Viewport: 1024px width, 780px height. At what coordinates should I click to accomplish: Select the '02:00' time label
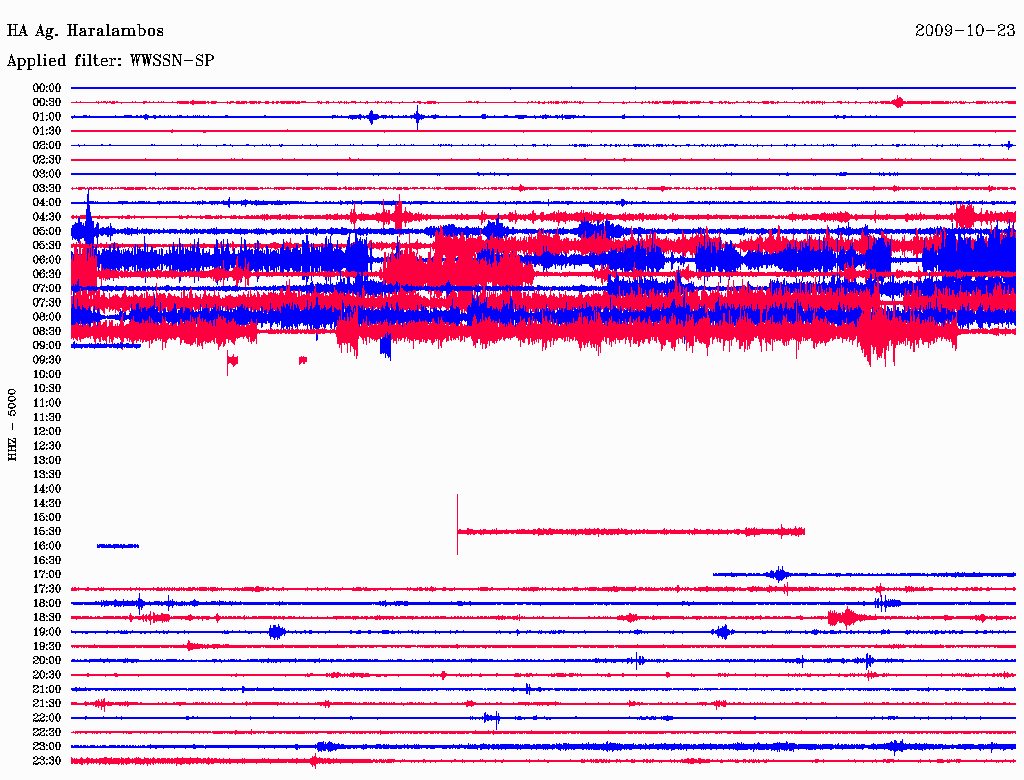[47, 145]
